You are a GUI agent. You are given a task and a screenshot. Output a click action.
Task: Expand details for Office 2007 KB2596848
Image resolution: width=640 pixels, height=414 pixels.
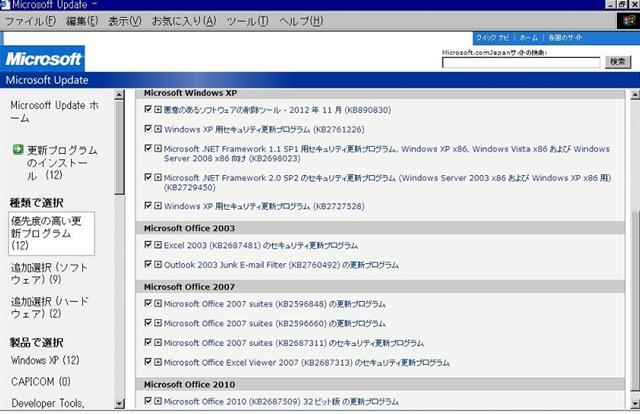(158, 303)
